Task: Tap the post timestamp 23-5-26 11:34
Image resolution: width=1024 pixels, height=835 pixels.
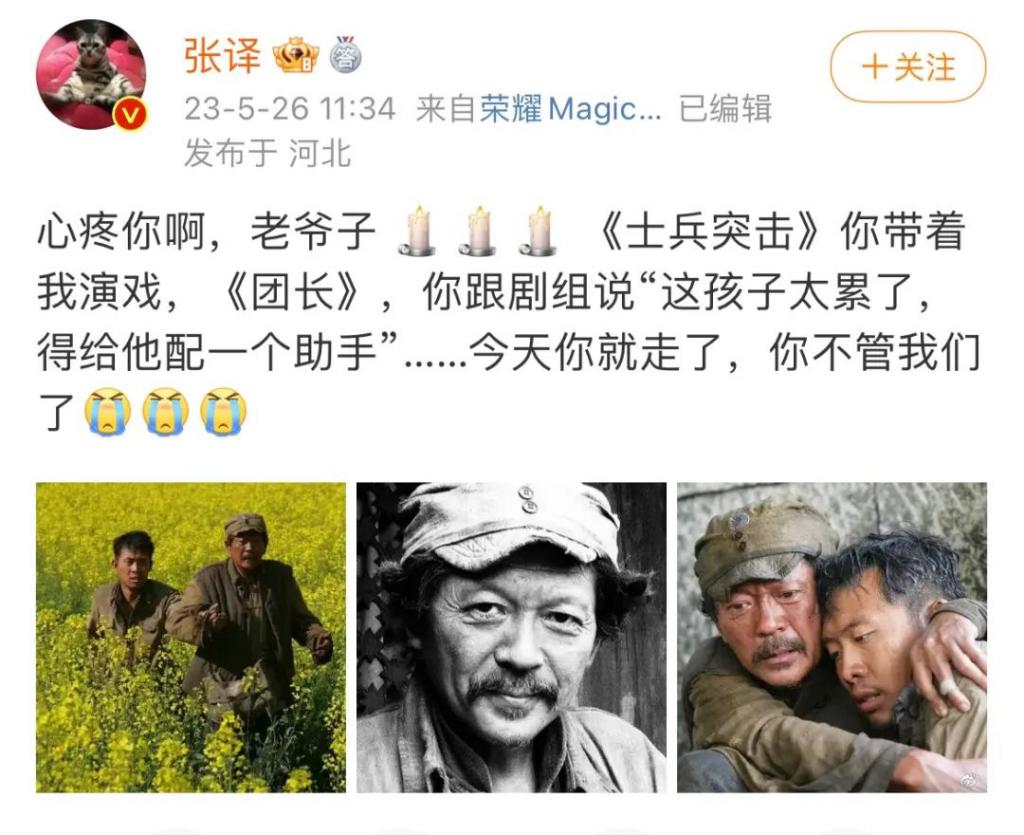Action: [290, 108]
